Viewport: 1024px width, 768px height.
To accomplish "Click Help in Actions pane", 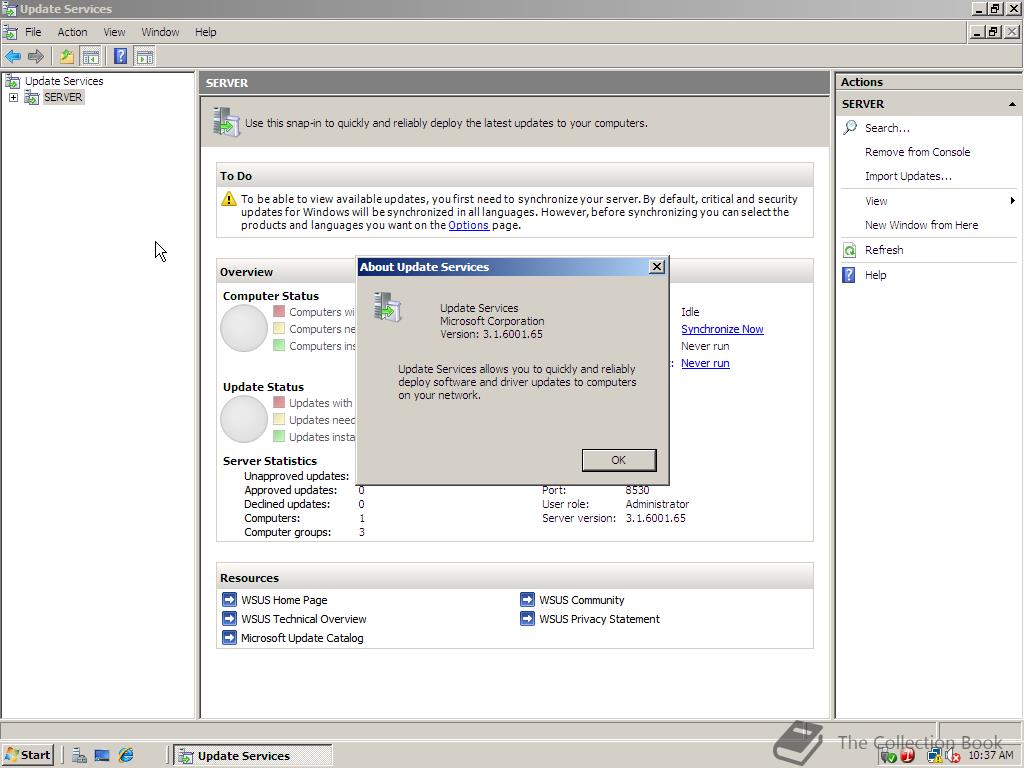I will point(875,275).
